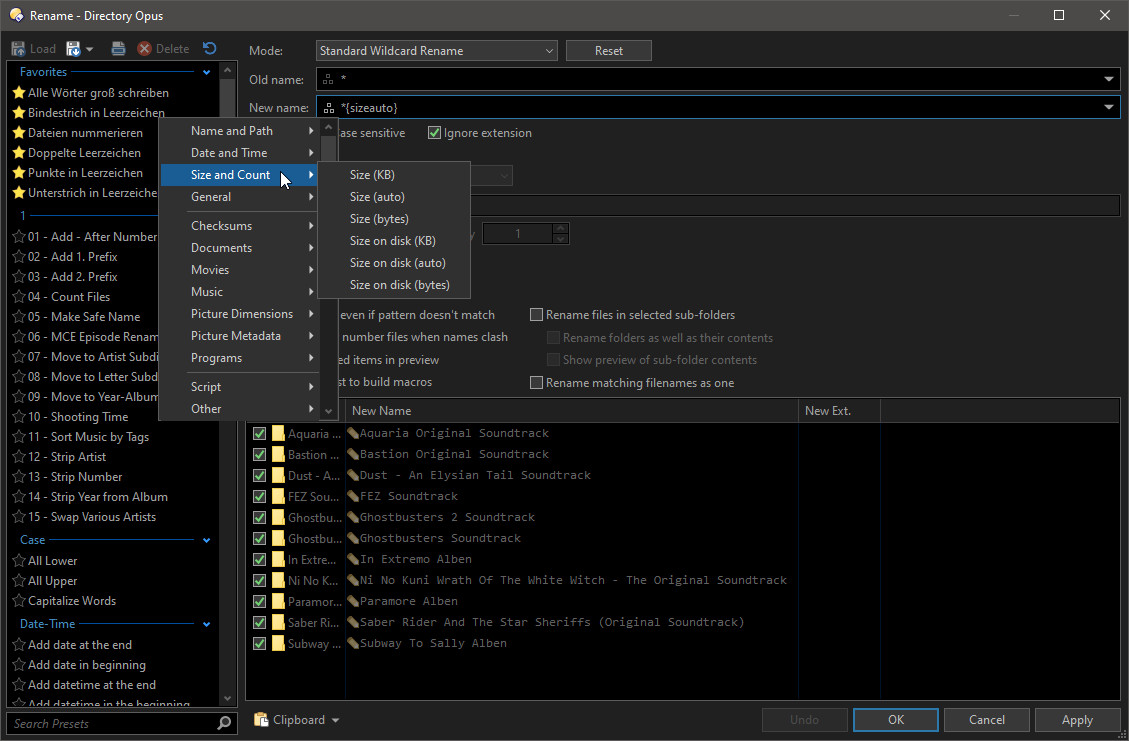The width and height of the screenshot is (1129, 741).
Task: Click pencil icon beside Paramore Alben
Action: (353, 601)
